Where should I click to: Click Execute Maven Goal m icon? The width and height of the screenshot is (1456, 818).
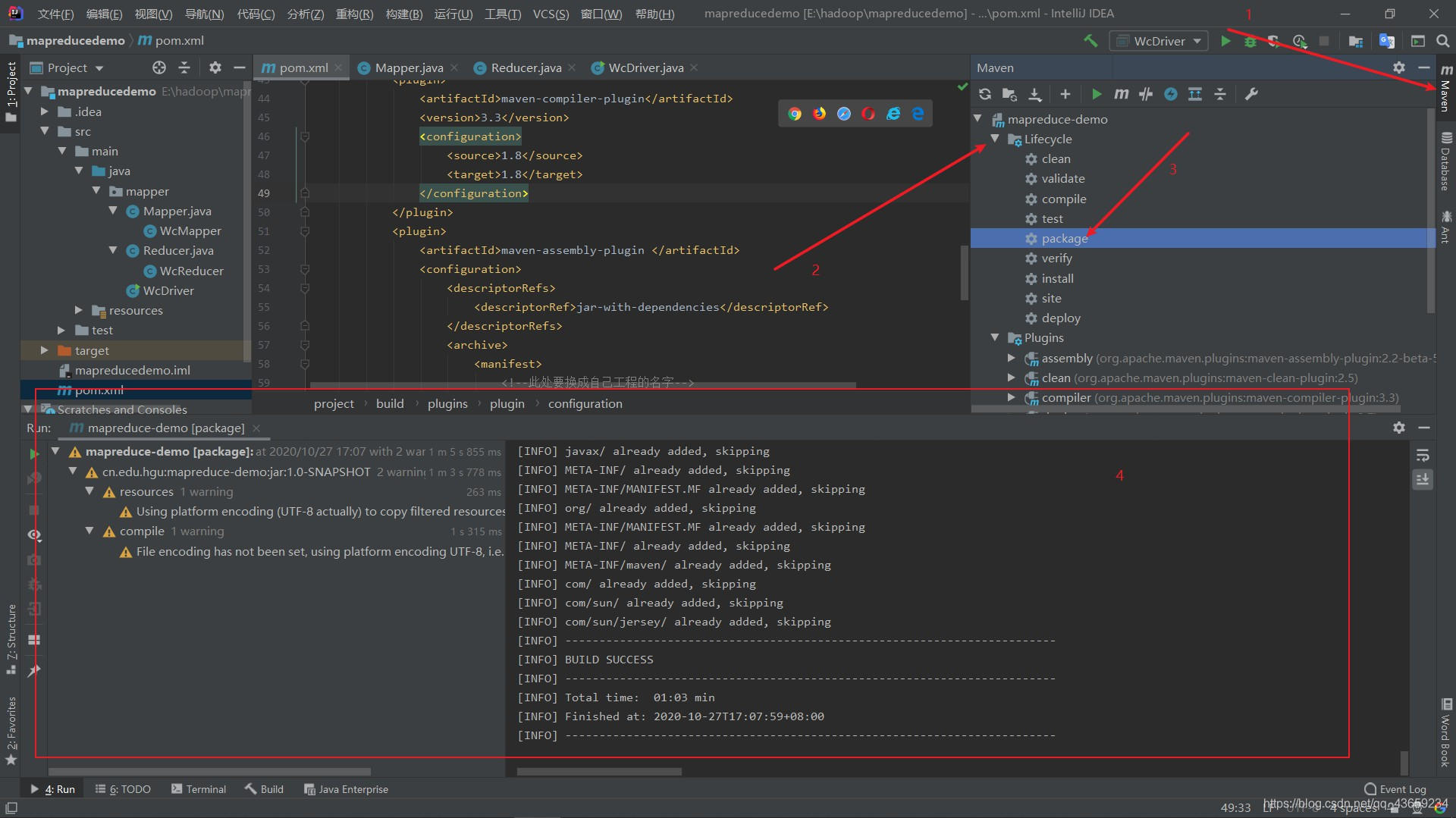pos(1122,94)
